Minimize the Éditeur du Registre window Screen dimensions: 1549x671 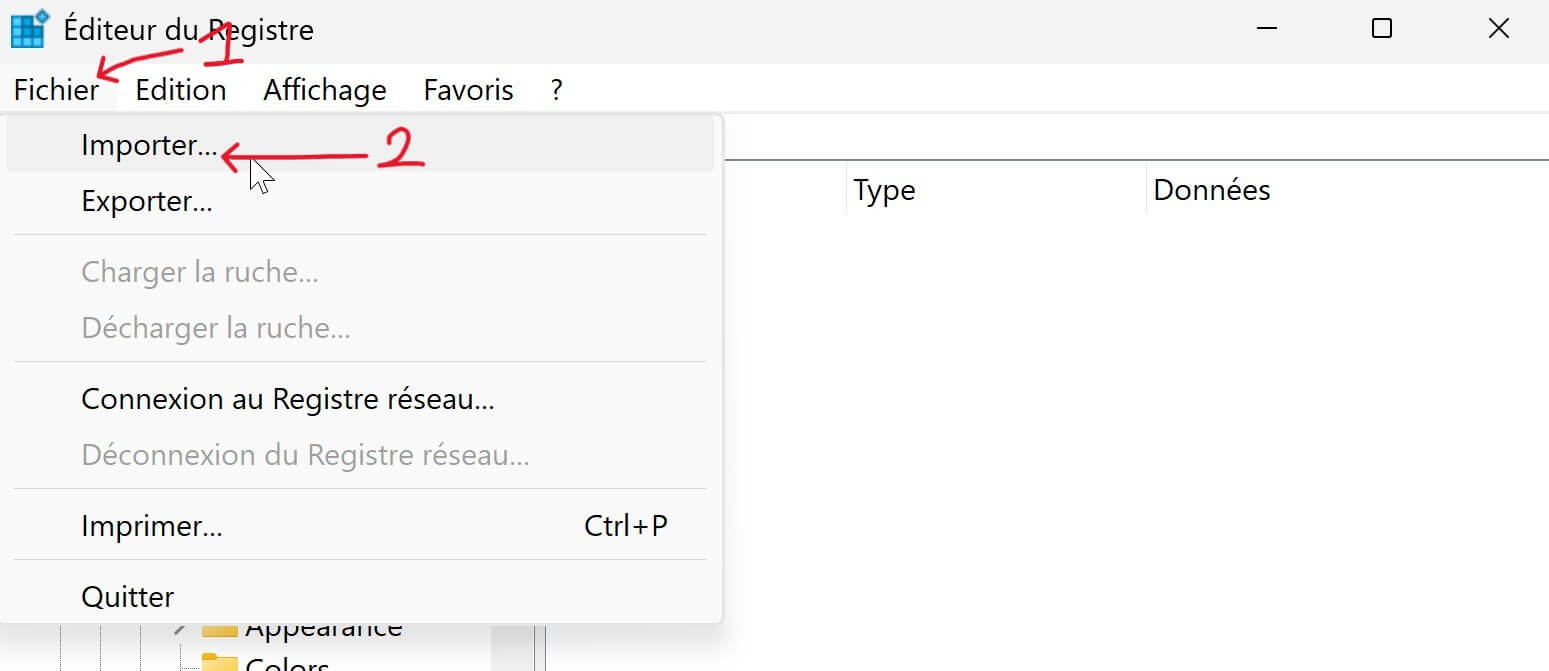tap(1266, 29)
